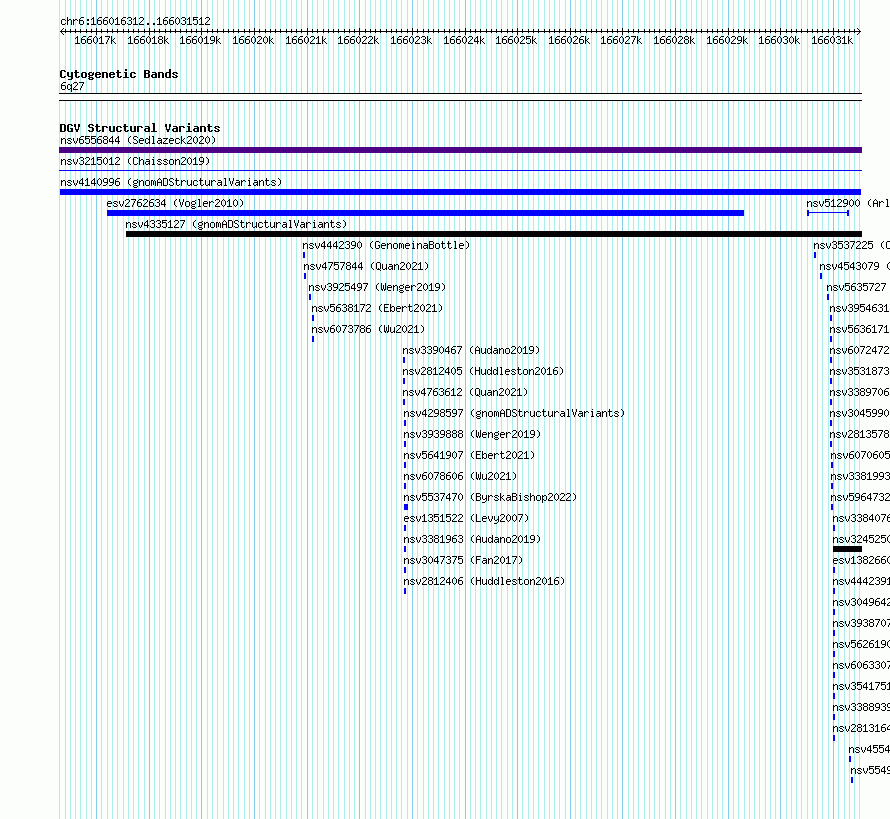The height and width of the screenshot is (819, 890).
Task: Open esv1351522 (Levy2007) variant
Action: click(466, 518)
